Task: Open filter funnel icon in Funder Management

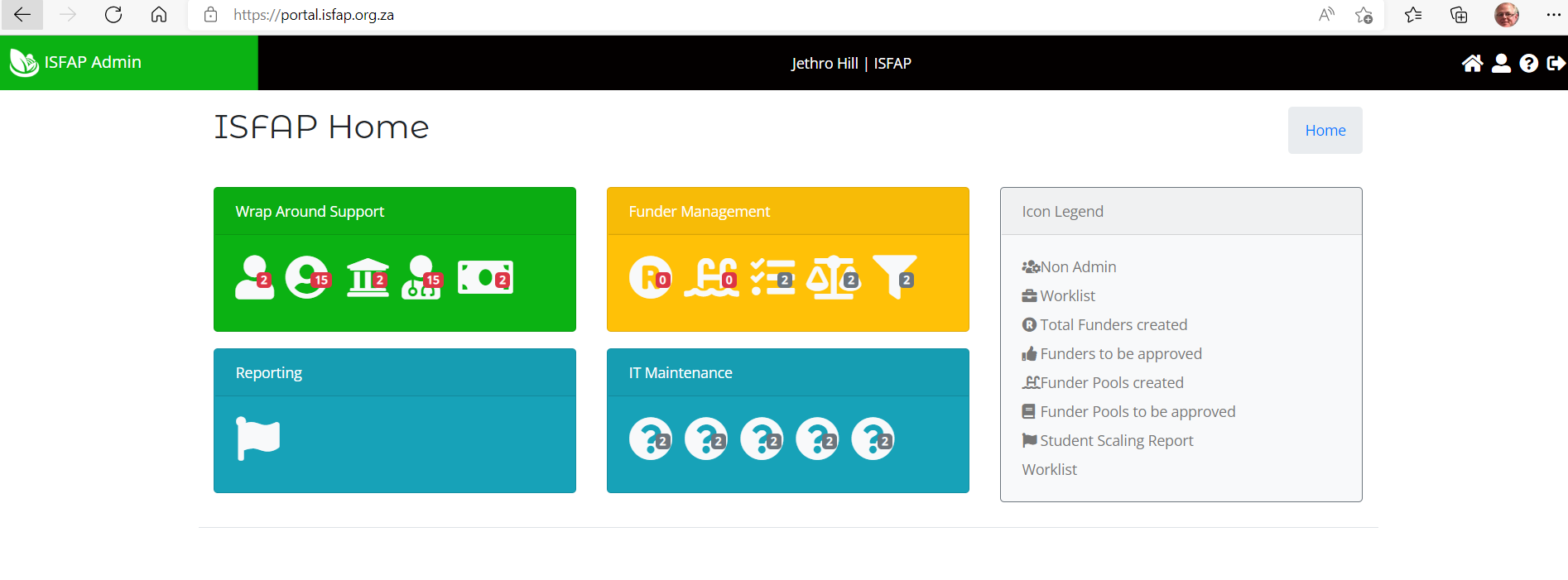Action: (x=895, y=277)
